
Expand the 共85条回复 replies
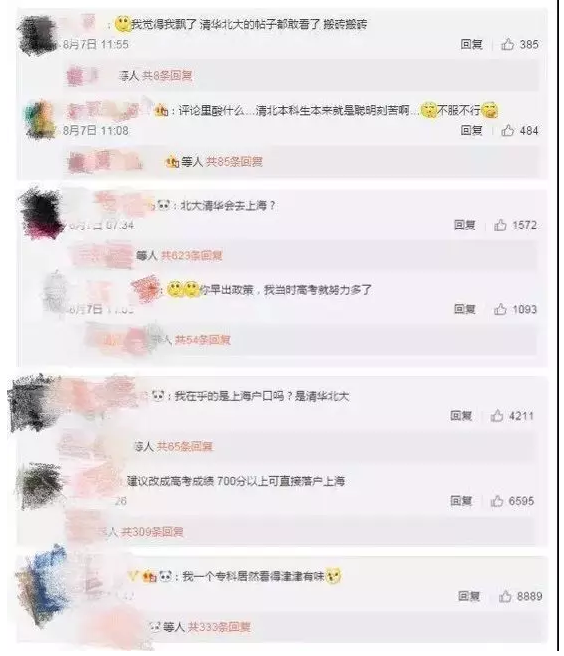click(x=234, y=161)
